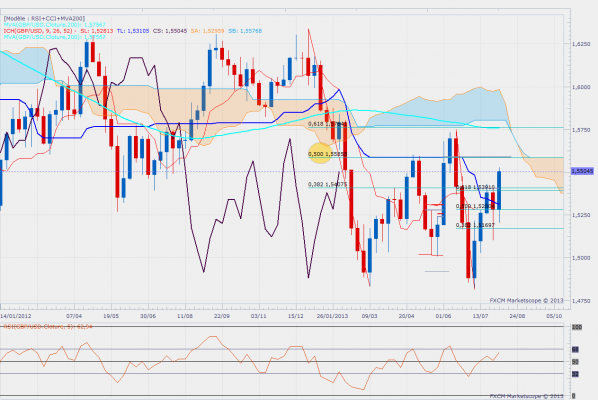
Task: Click the SB: 1,55768 legend value
Action: coord(245,31)
